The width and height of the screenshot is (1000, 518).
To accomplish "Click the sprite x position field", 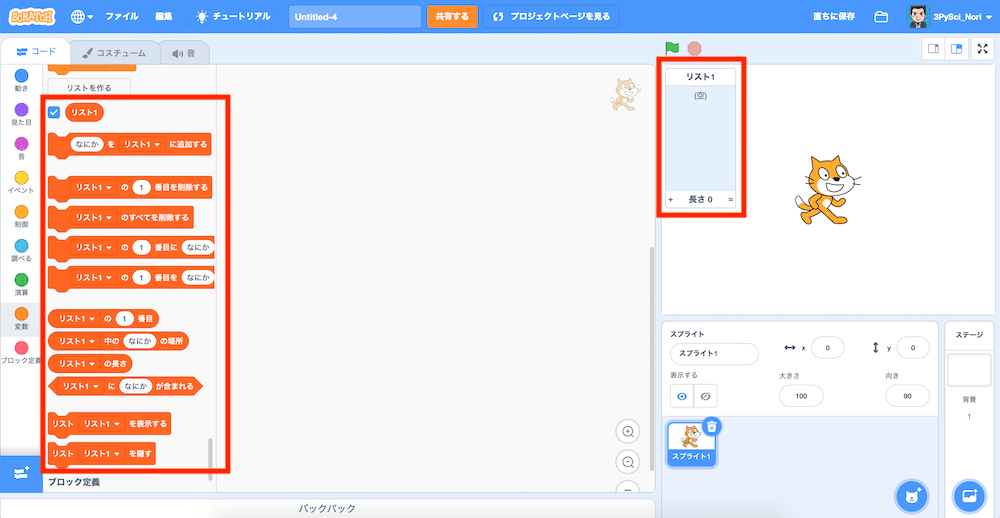I will (827, 348).
